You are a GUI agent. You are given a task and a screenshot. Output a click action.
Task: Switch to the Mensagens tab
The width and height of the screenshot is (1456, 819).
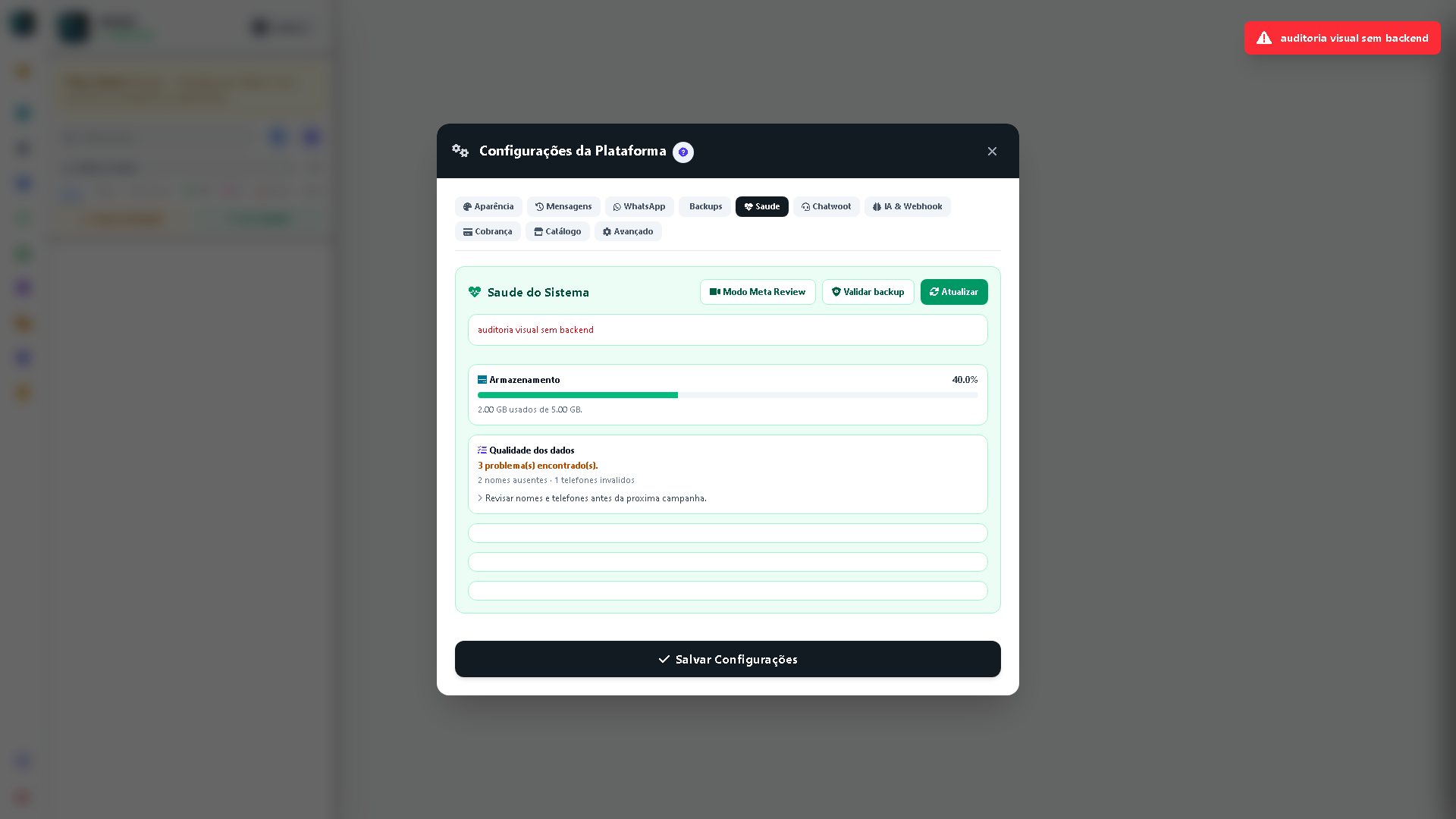(563, 206)
